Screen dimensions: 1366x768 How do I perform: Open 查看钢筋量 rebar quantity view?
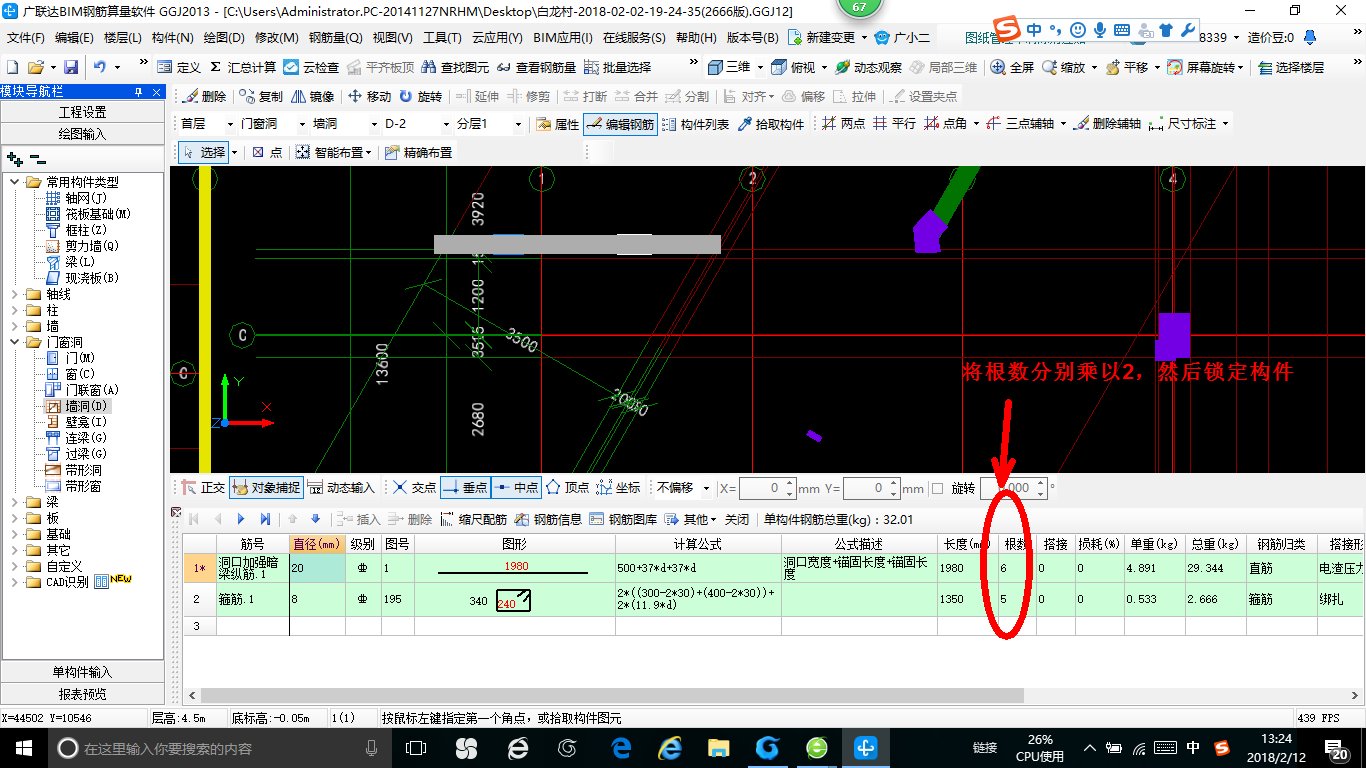[x=537, y=67]
